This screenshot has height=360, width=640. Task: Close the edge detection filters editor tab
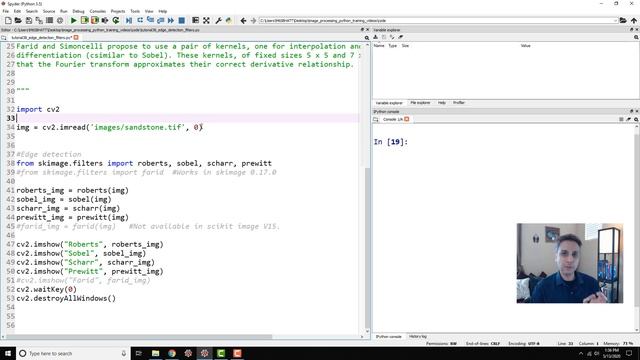pyautogui.click(x=76, y=38)
